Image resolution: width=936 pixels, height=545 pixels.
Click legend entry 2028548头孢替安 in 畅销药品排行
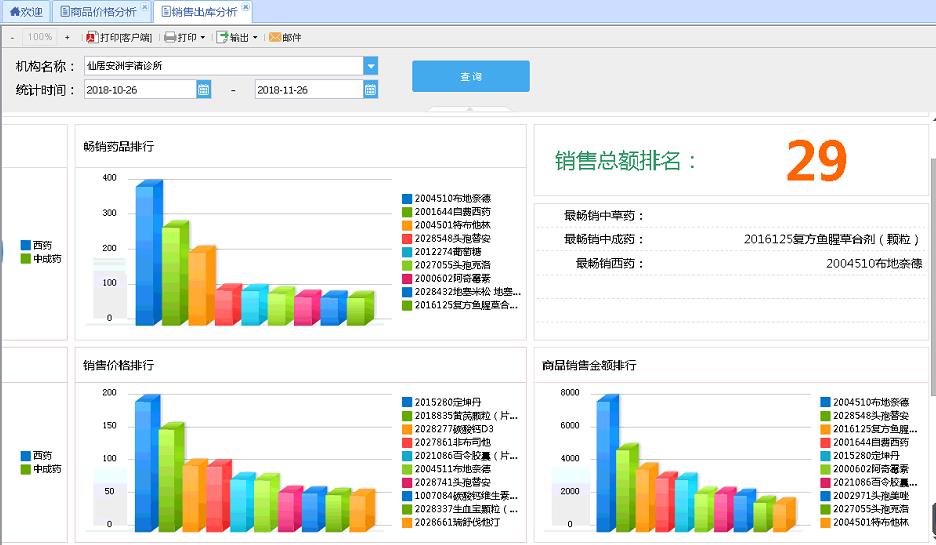point(447,238)
